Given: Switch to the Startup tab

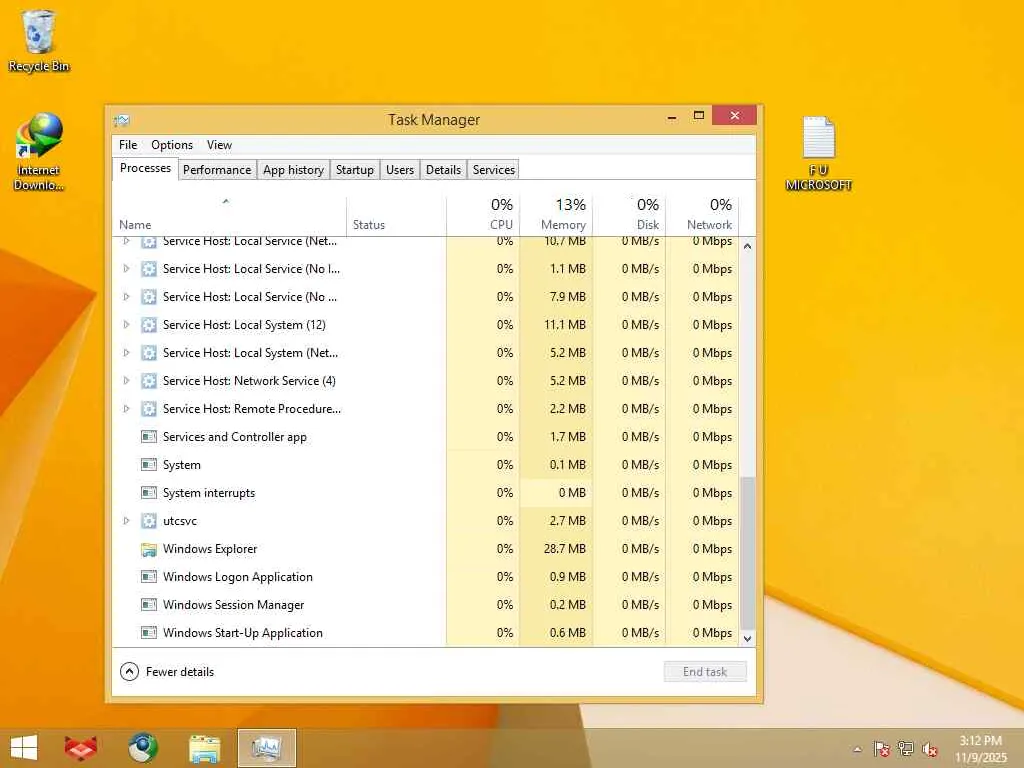Looking at the screenshot, I should tap(355, 170).
